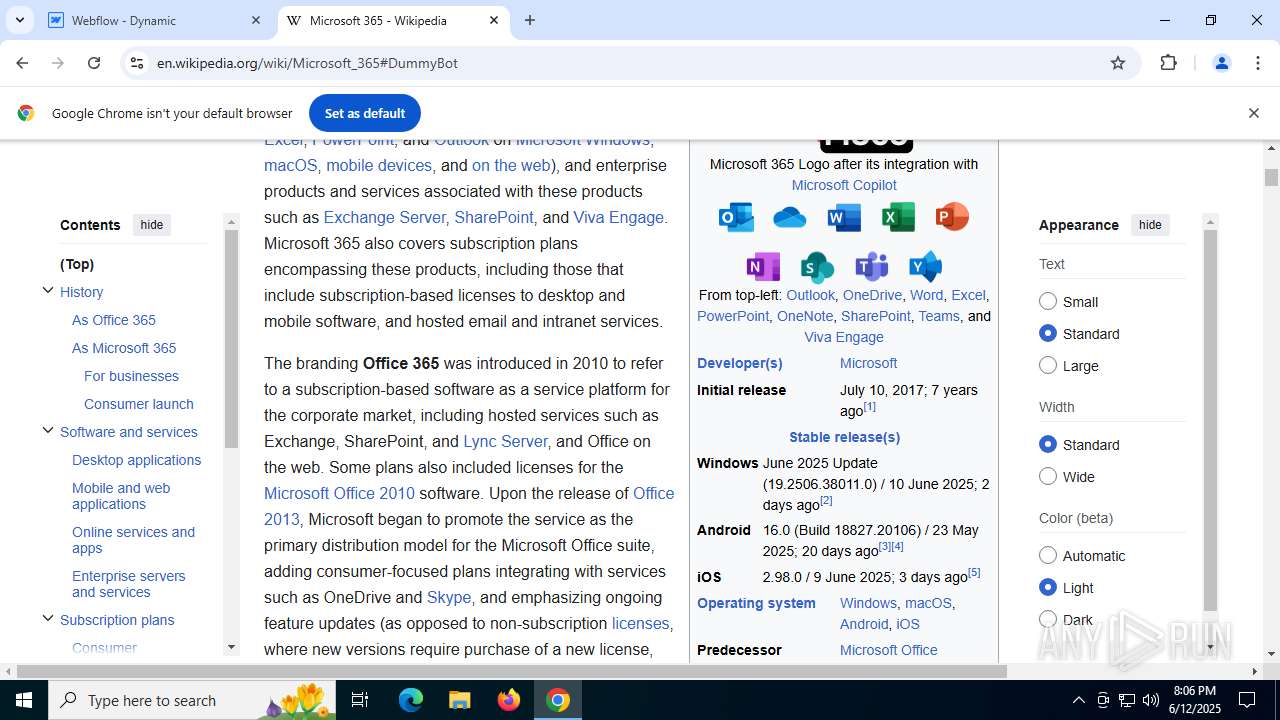The width and height of the screenshot is (1280, 720).
Task: Click the Word app icon in infobox
Action: [x=844, y=217]
